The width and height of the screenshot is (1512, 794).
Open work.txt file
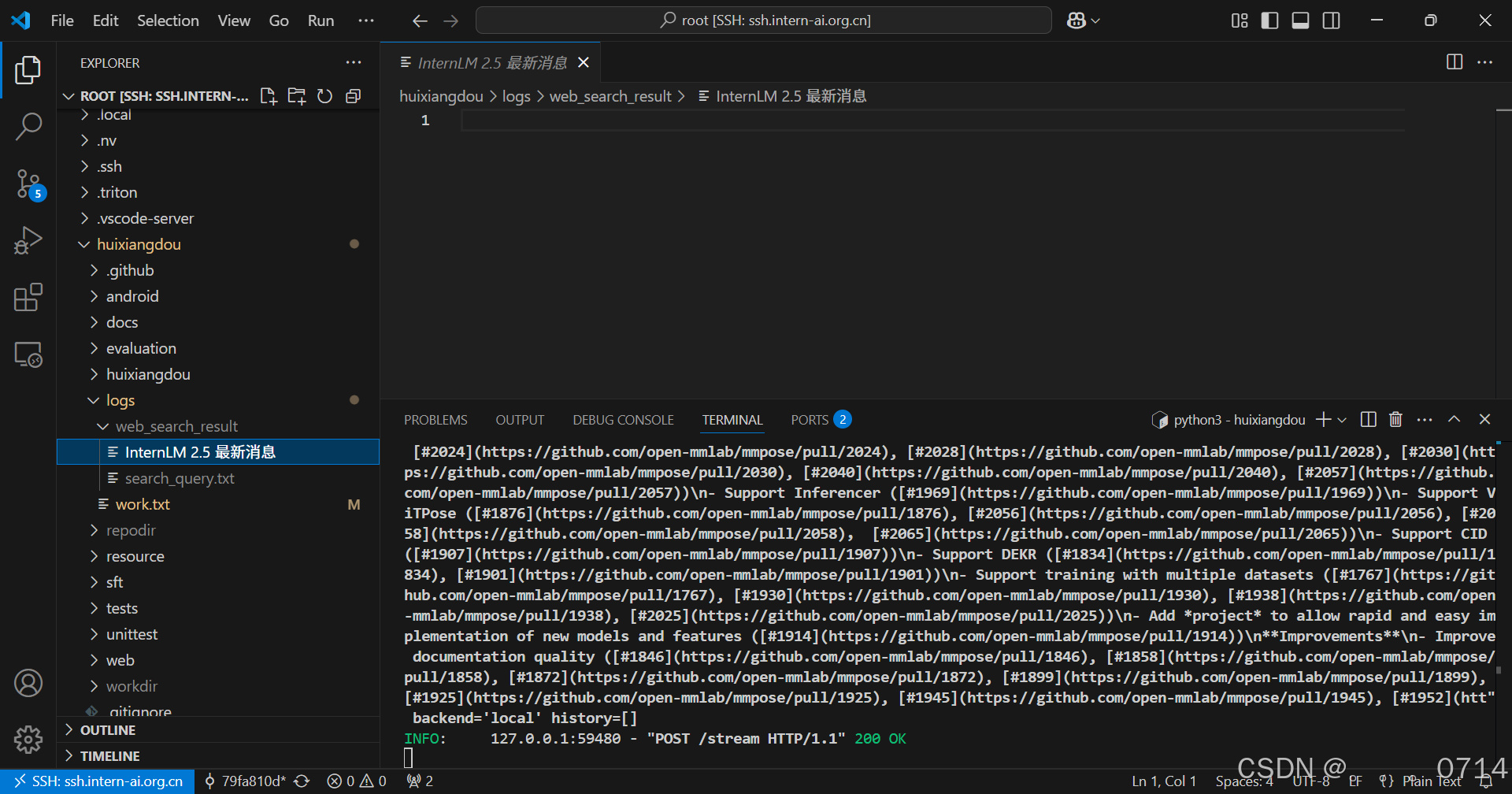click(218, 504)
